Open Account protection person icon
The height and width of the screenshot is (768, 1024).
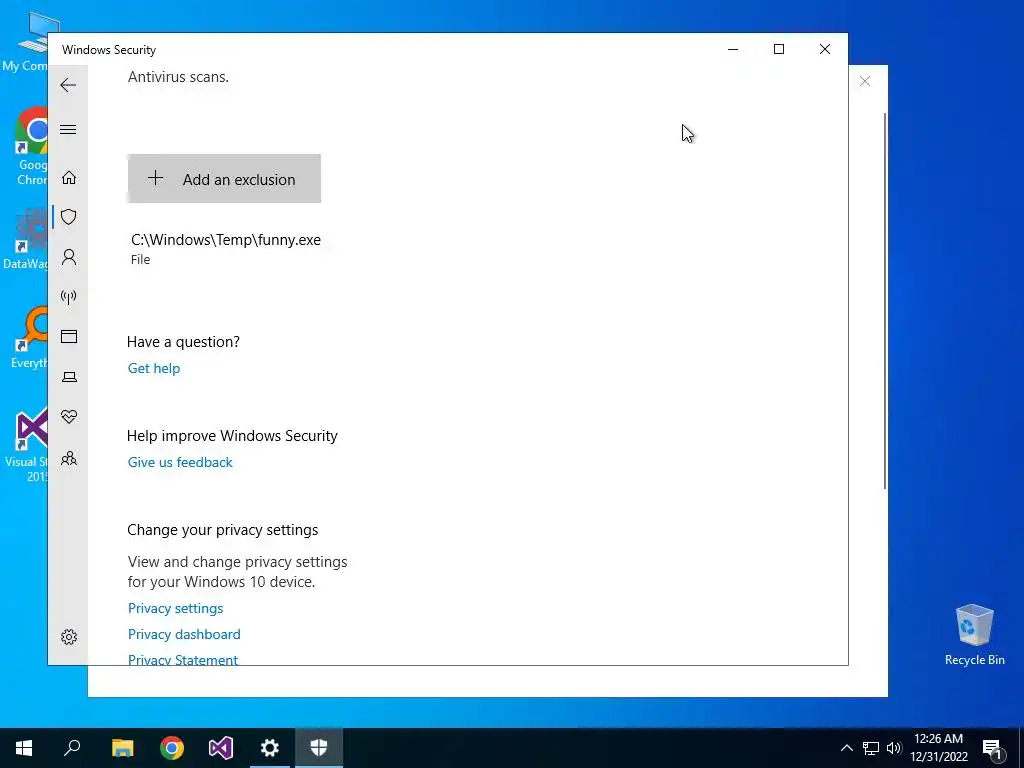[69, 257]
